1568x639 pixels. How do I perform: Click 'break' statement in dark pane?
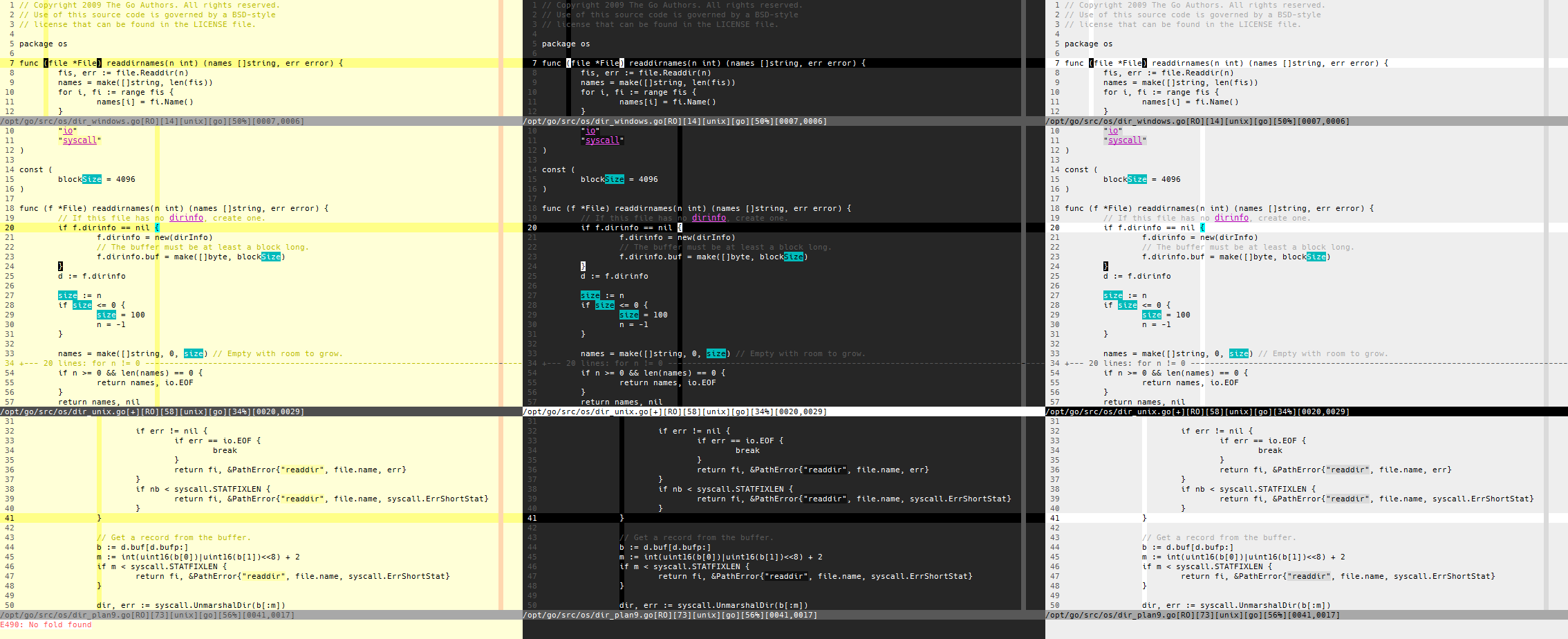coord(747,450)
